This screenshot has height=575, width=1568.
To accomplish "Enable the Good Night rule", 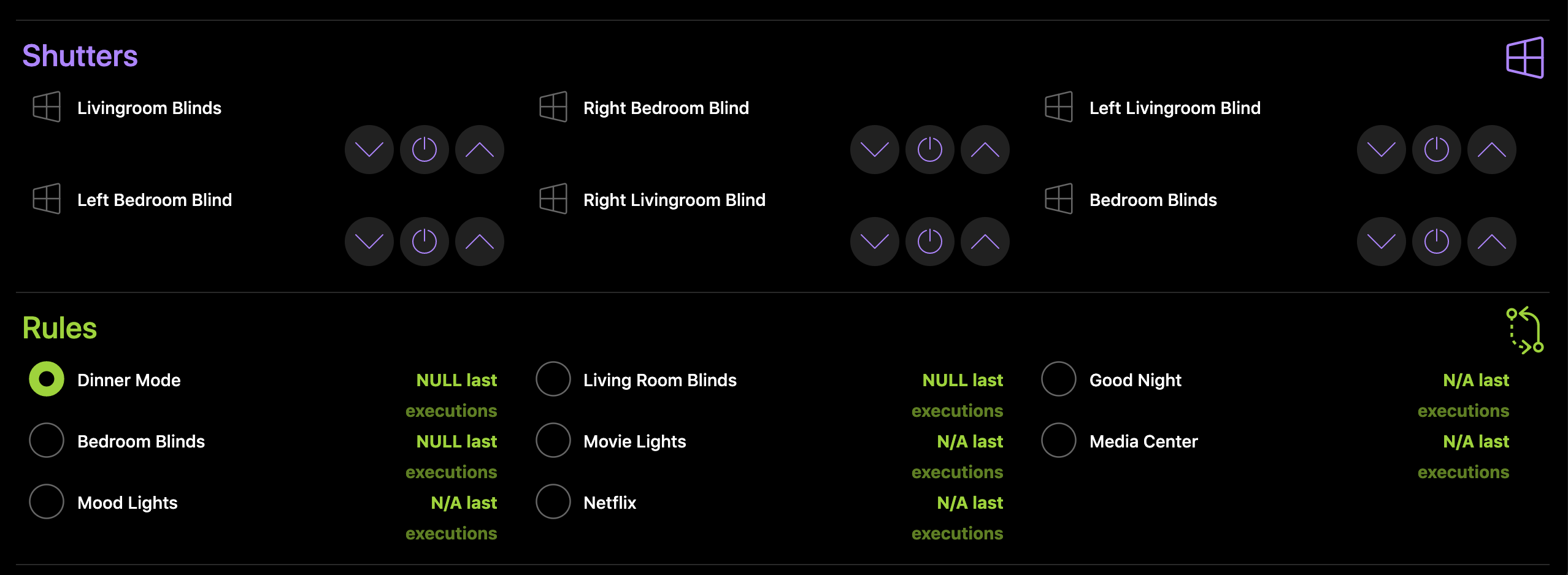I will coord(1059,379).
